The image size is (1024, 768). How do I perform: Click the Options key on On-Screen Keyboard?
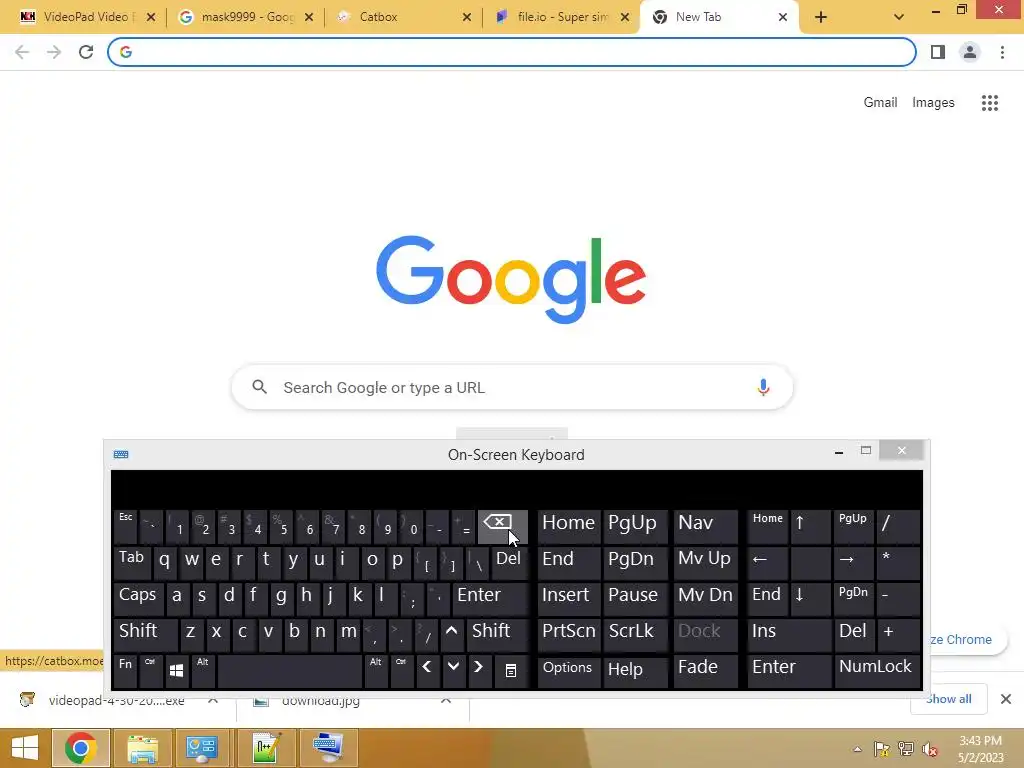(568, 671)
